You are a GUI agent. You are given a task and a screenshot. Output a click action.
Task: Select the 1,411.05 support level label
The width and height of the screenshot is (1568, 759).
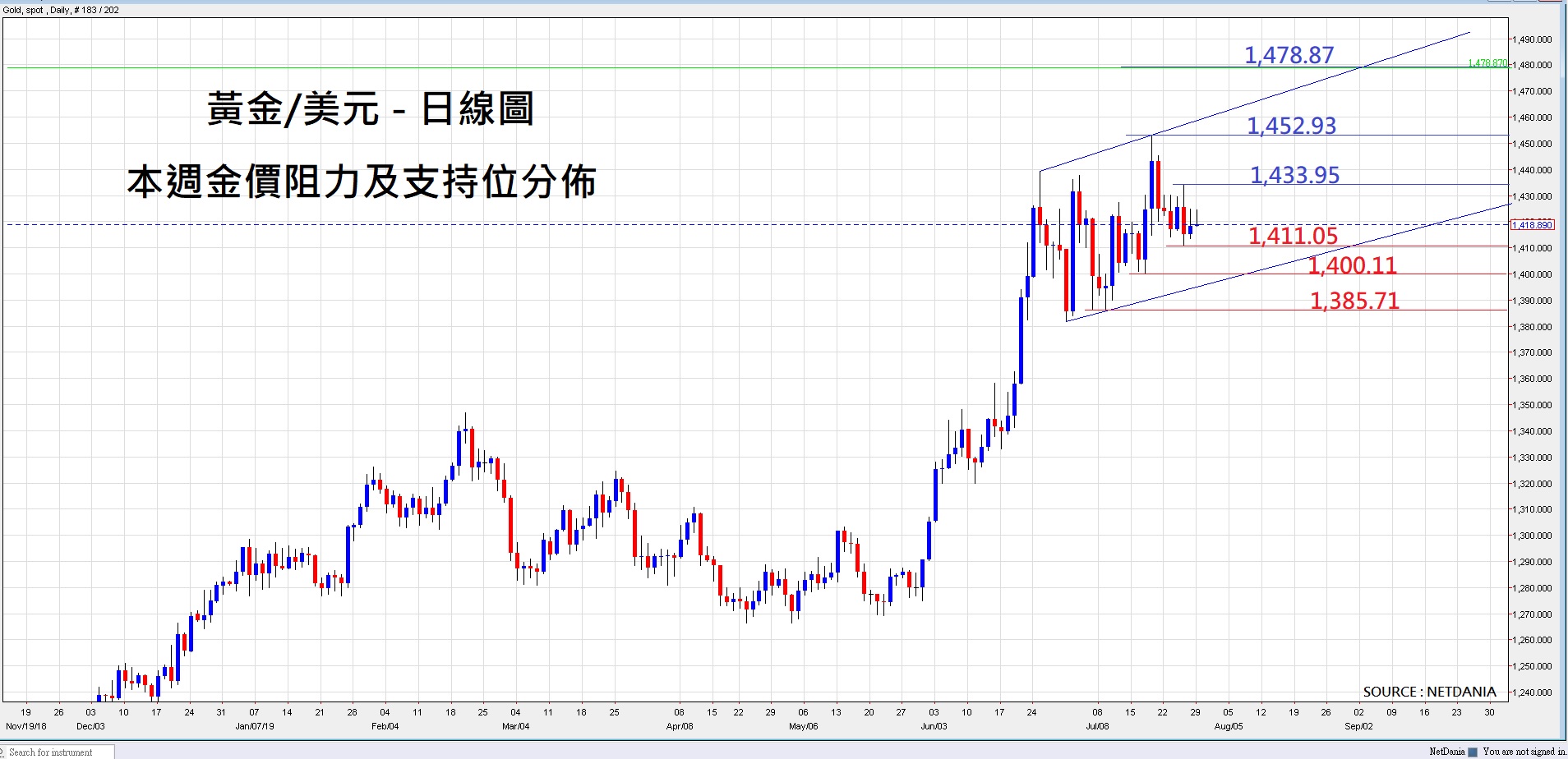coord(1293,236)
